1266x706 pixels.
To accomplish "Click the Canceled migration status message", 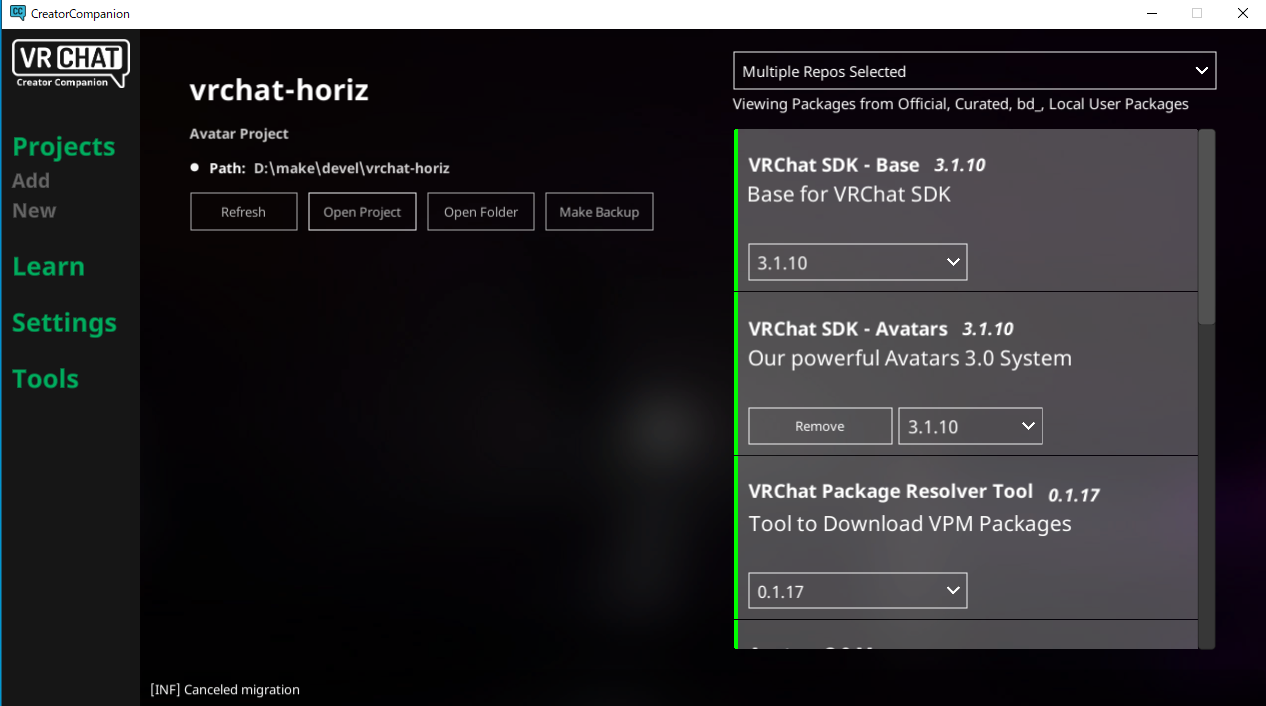I will (x=225, y=690).
